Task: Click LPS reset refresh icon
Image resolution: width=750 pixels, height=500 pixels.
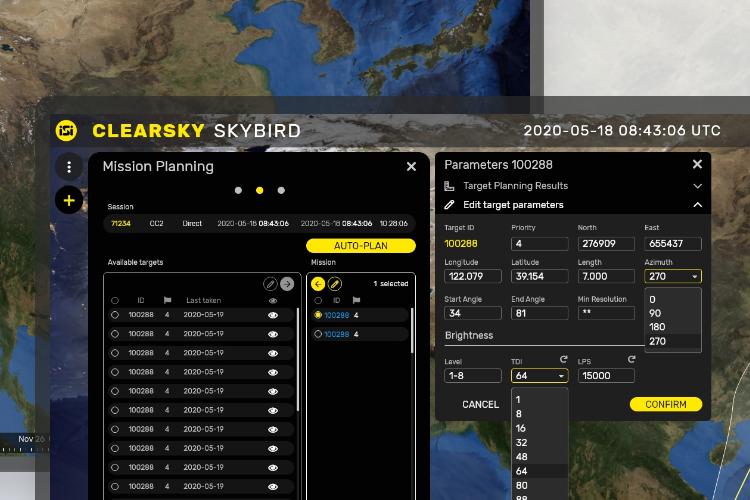Action: [x=631, y=359]
